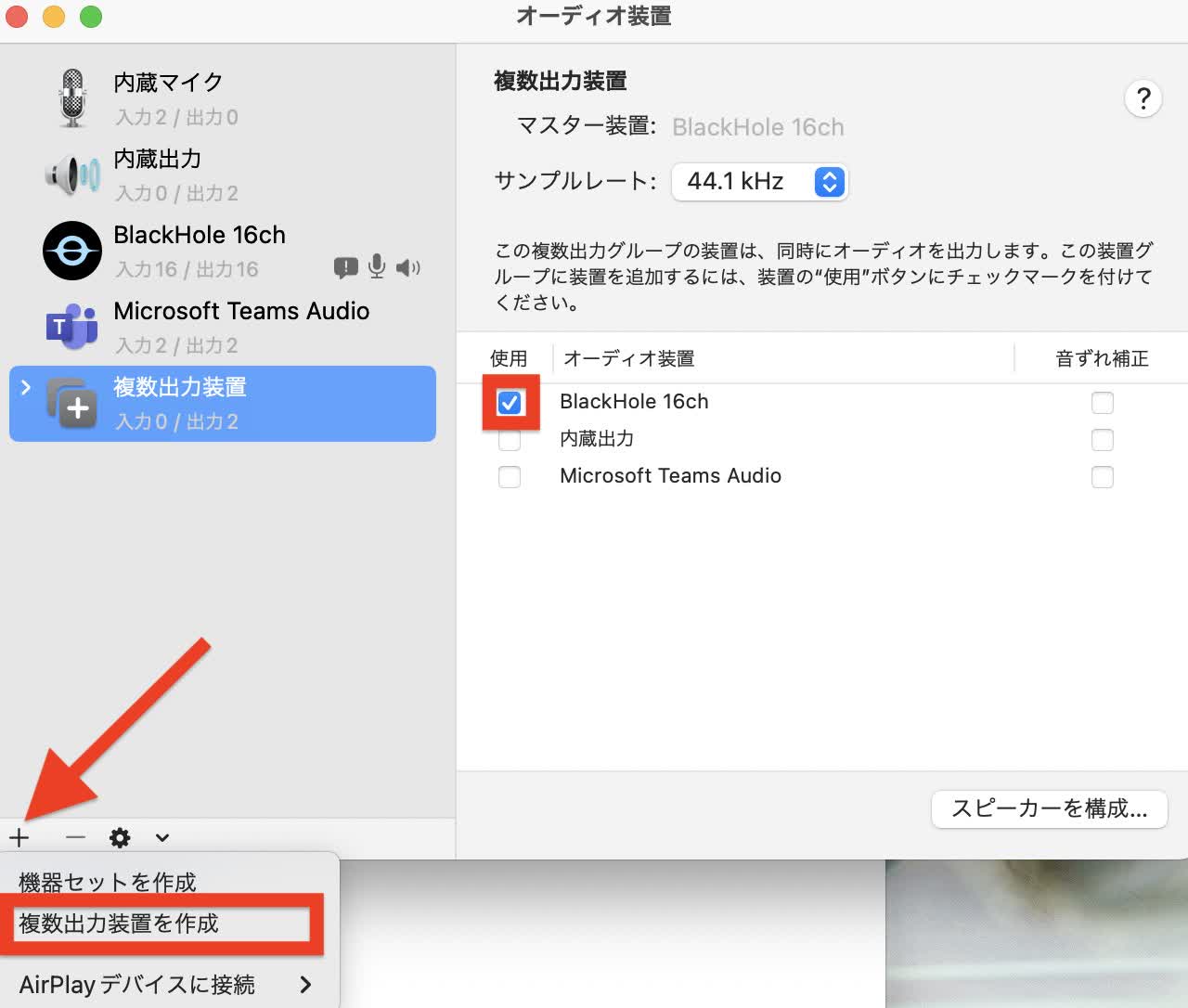Image resolution: width=1188 pixels, height=1008 pixels.
Task: Select the 内蔵マイク microphone icon
Action: pyautogui.click(x=72, y=98)
